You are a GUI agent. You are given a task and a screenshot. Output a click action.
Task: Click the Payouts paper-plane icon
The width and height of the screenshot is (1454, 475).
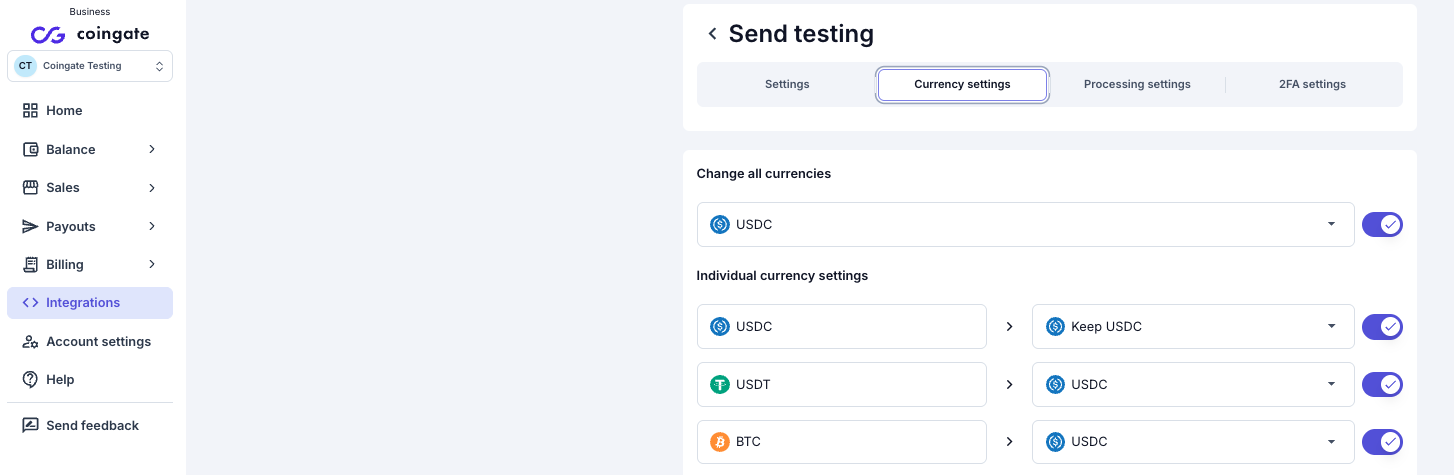coord(30,226)
